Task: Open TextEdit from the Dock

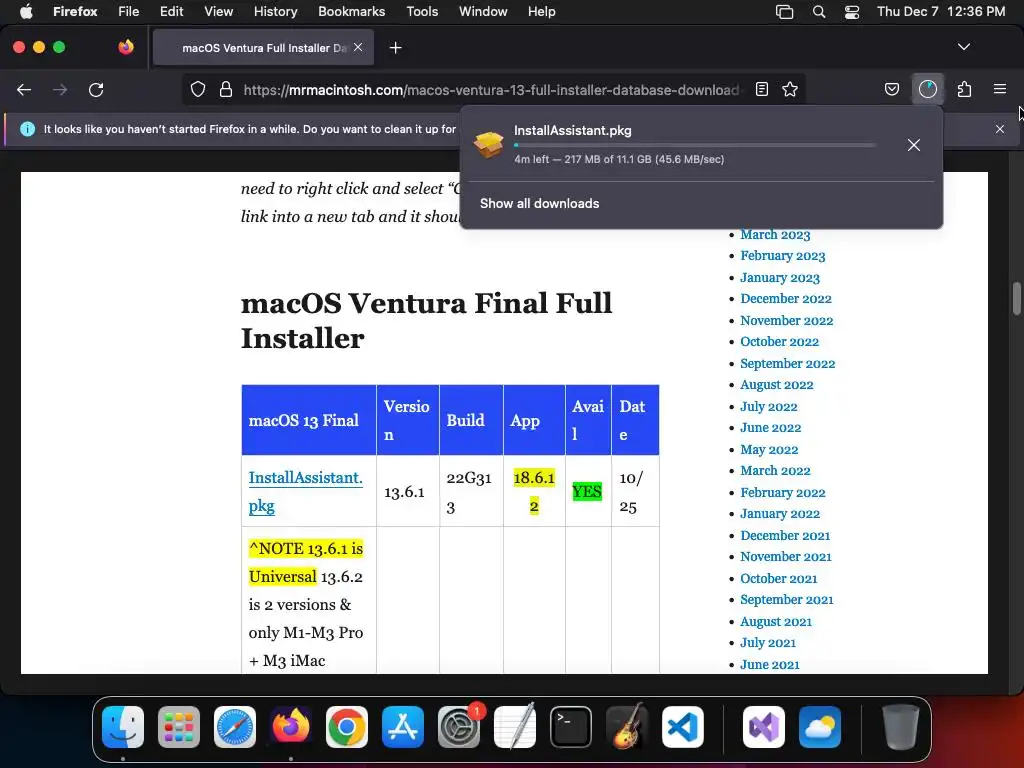Action: coord(515,727)
